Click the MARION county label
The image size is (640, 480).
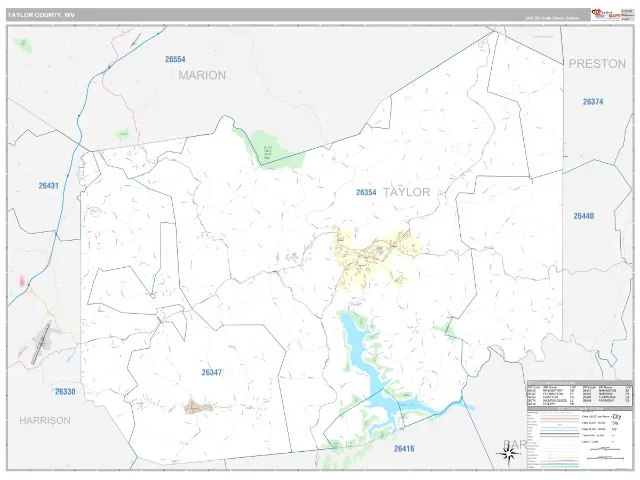tap(202, 75)
